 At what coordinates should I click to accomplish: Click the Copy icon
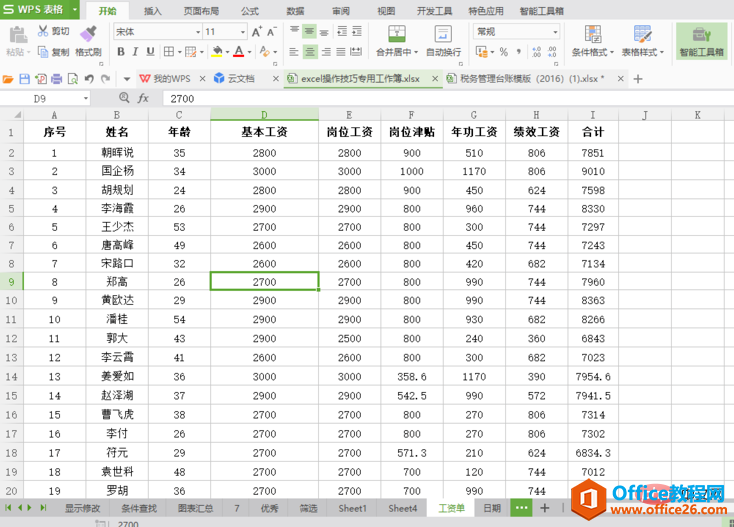(x=43, y=51)
